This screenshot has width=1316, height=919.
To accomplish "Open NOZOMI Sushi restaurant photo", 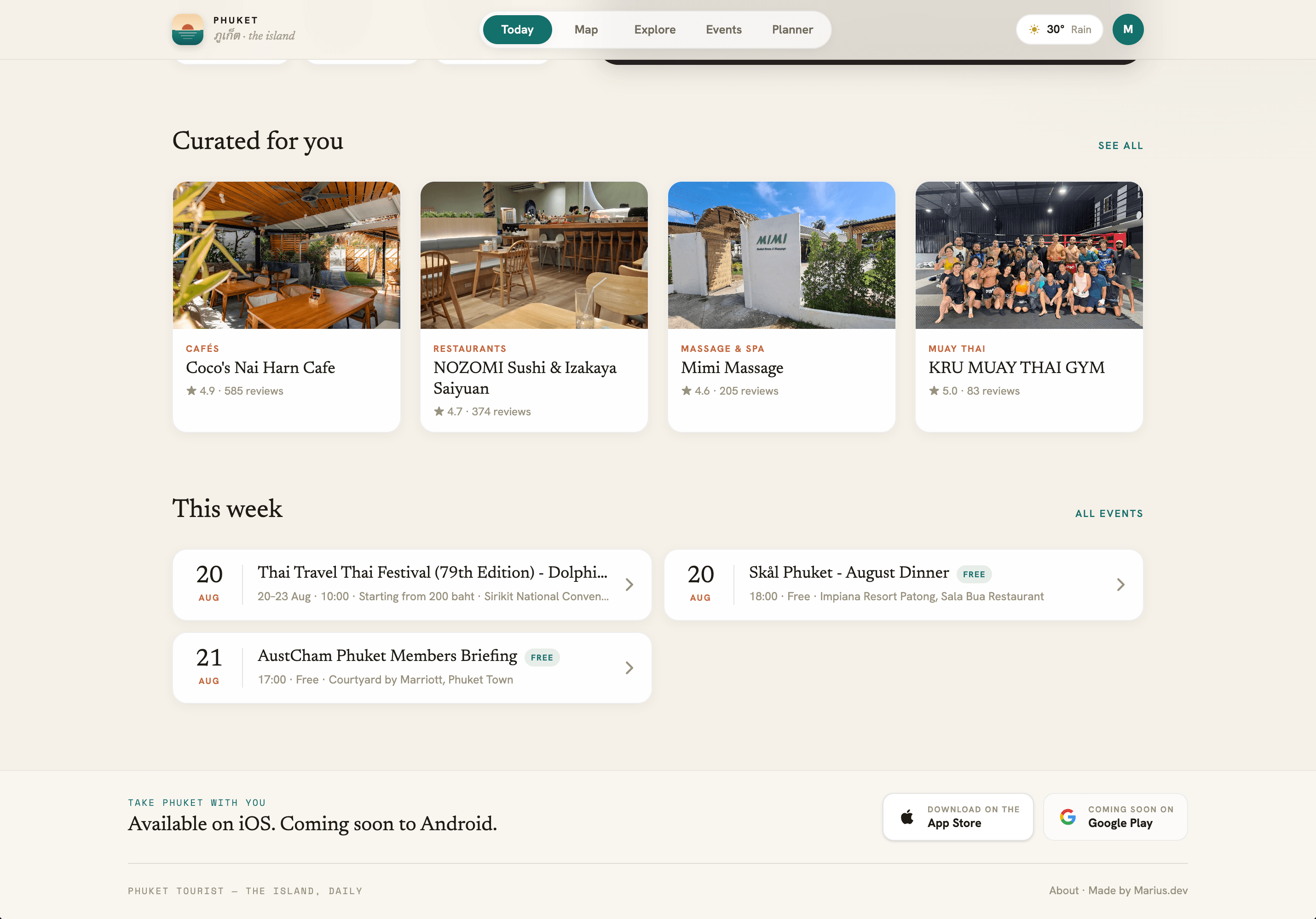I will [534, 255].
